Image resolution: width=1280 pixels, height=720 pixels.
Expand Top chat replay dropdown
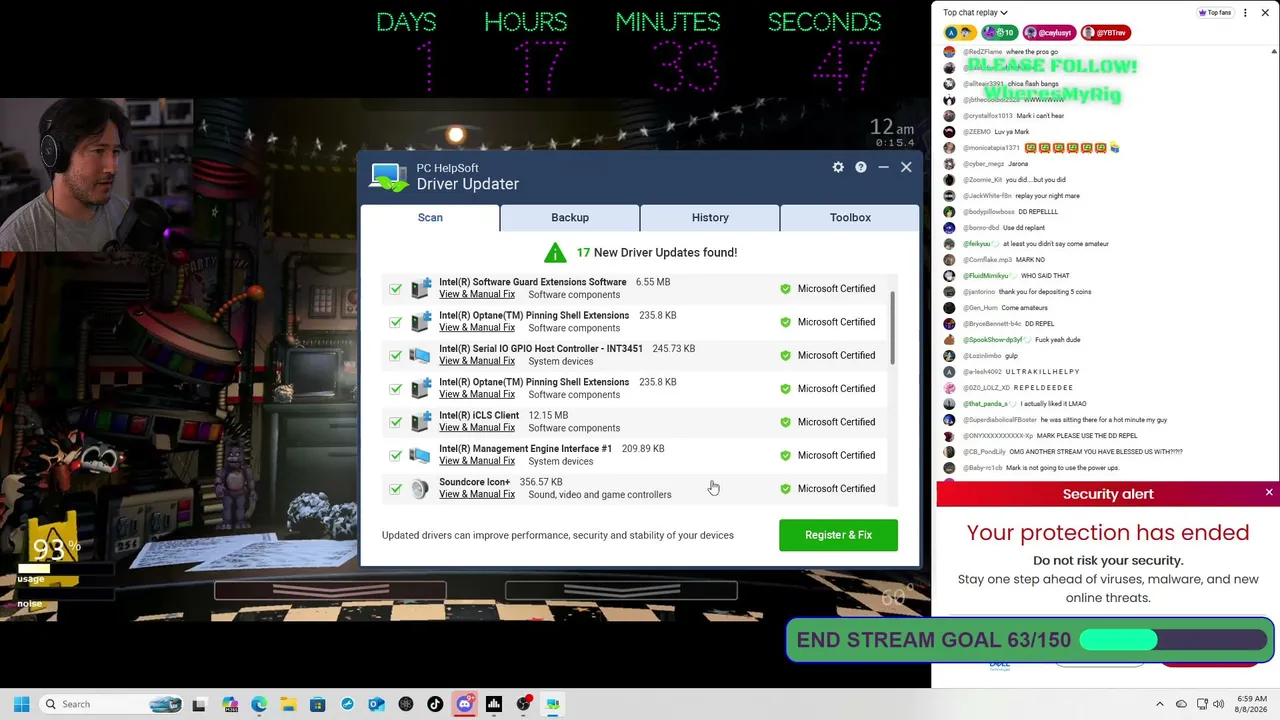point(975,13)
